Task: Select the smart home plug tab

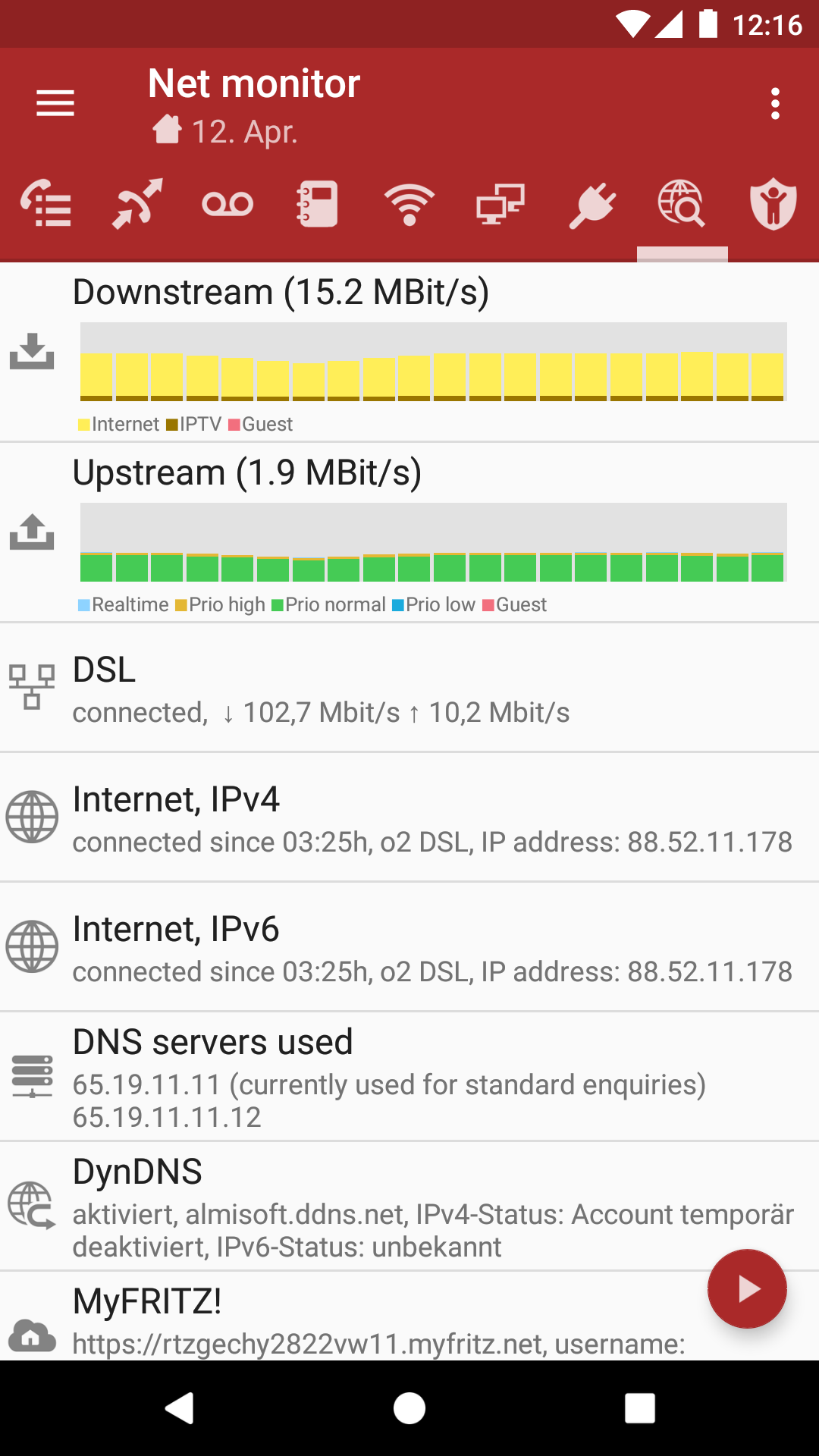Action: tap(591, 204)
